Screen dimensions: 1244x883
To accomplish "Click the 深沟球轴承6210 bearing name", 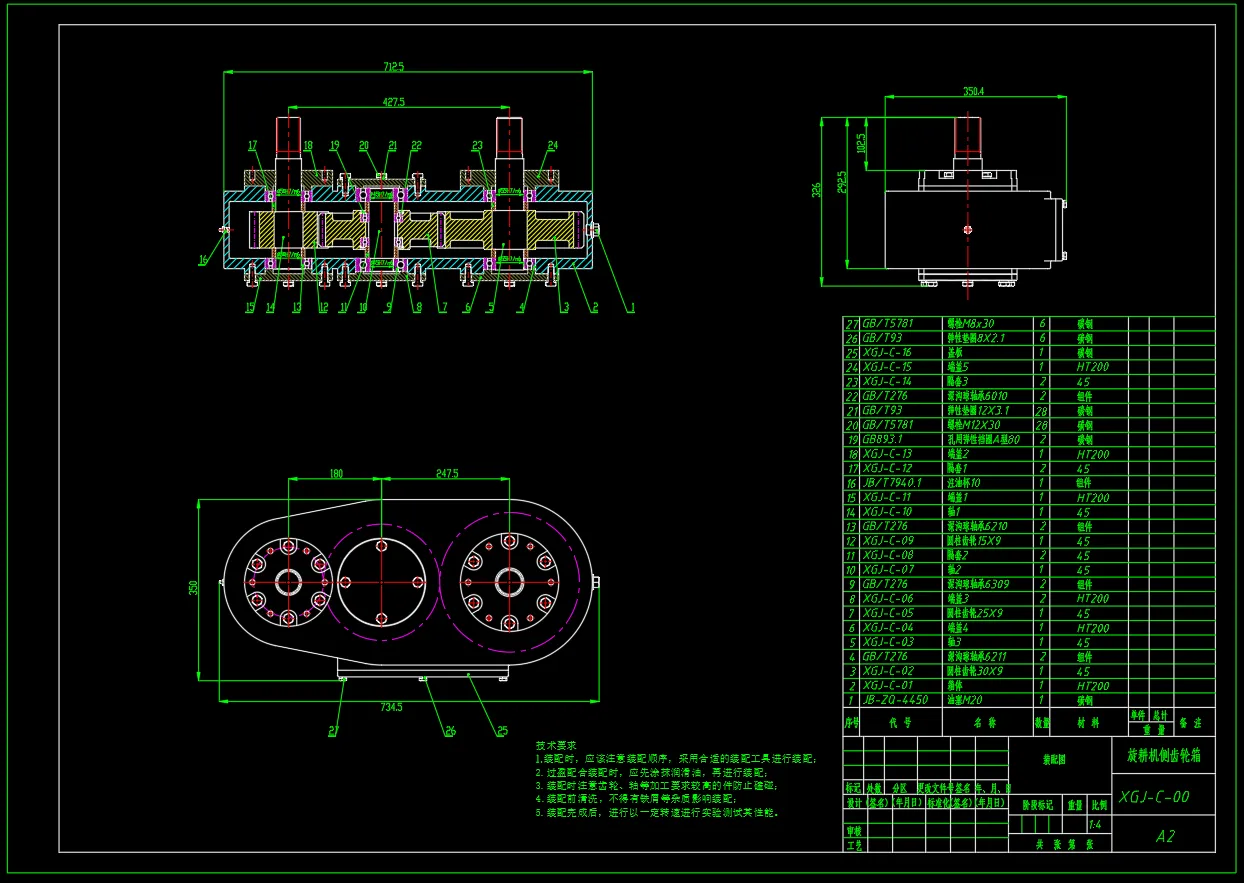I will point(977,527).
